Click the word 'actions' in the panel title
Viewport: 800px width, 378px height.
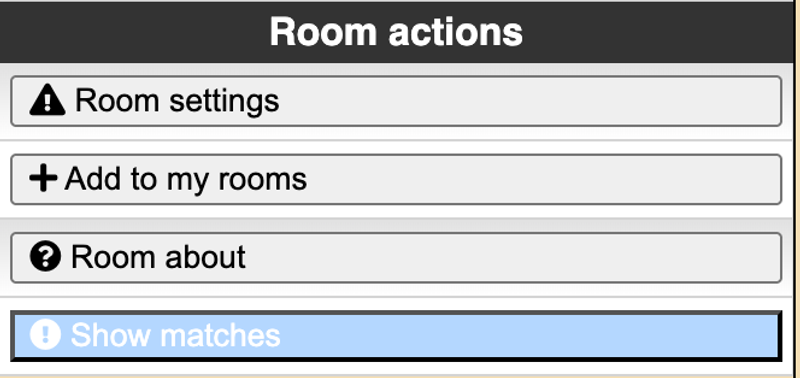point(456,32)
